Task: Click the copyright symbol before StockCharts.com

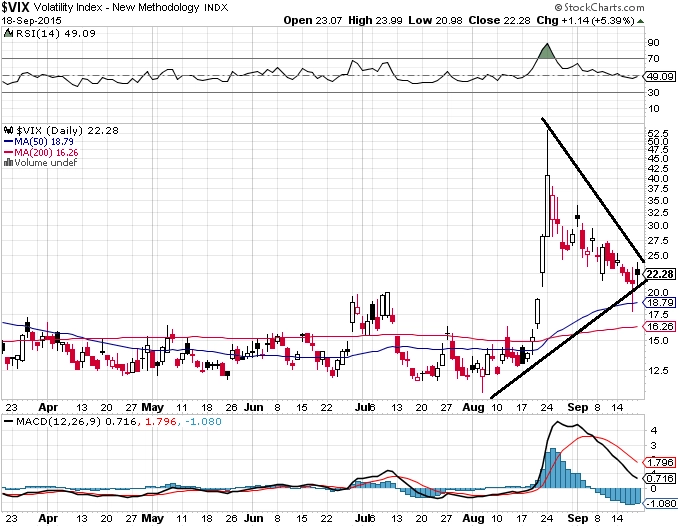Action: 558,7
